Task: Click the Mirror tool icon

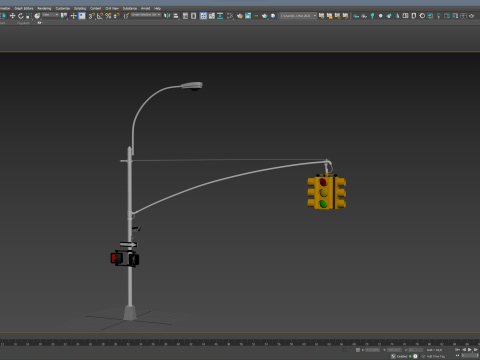Action: (x=167, y=16)
